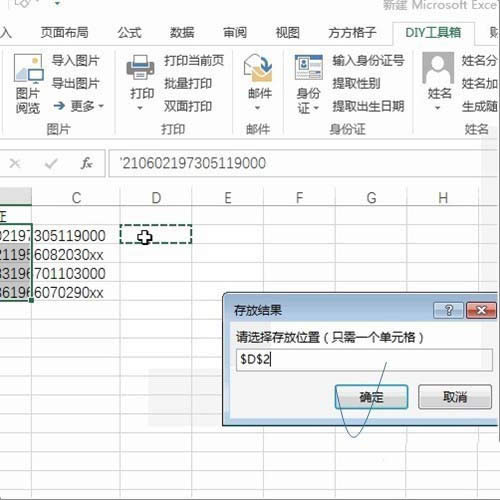The image size is (500, 500).
Task: Expand the 打印 dropdown arrow
Action: 140,108
